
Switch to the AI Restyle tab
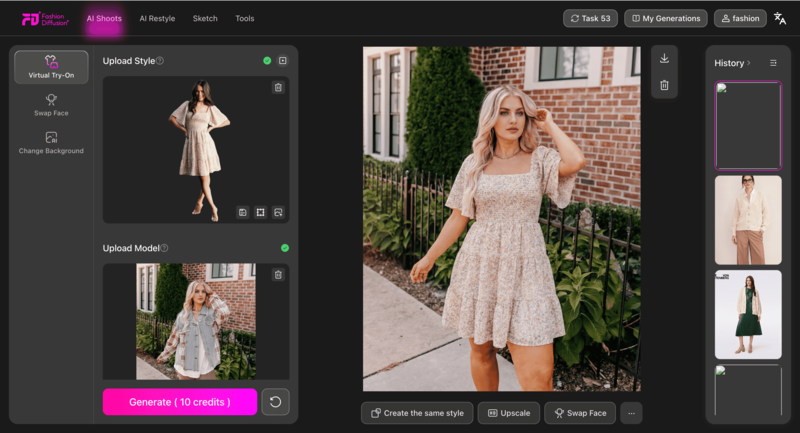[x=155, y=18]
